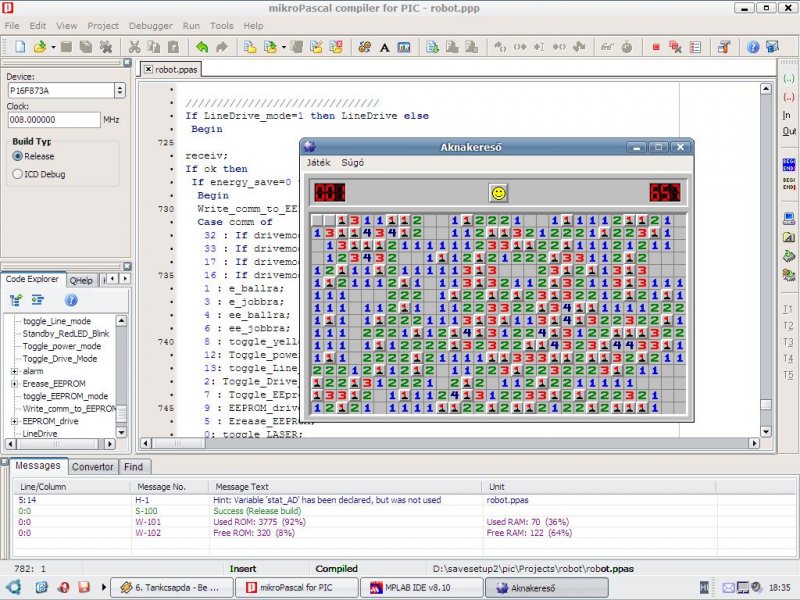Select the LineDrive tree item
The image size is (800, 600).
click(40, 433)
